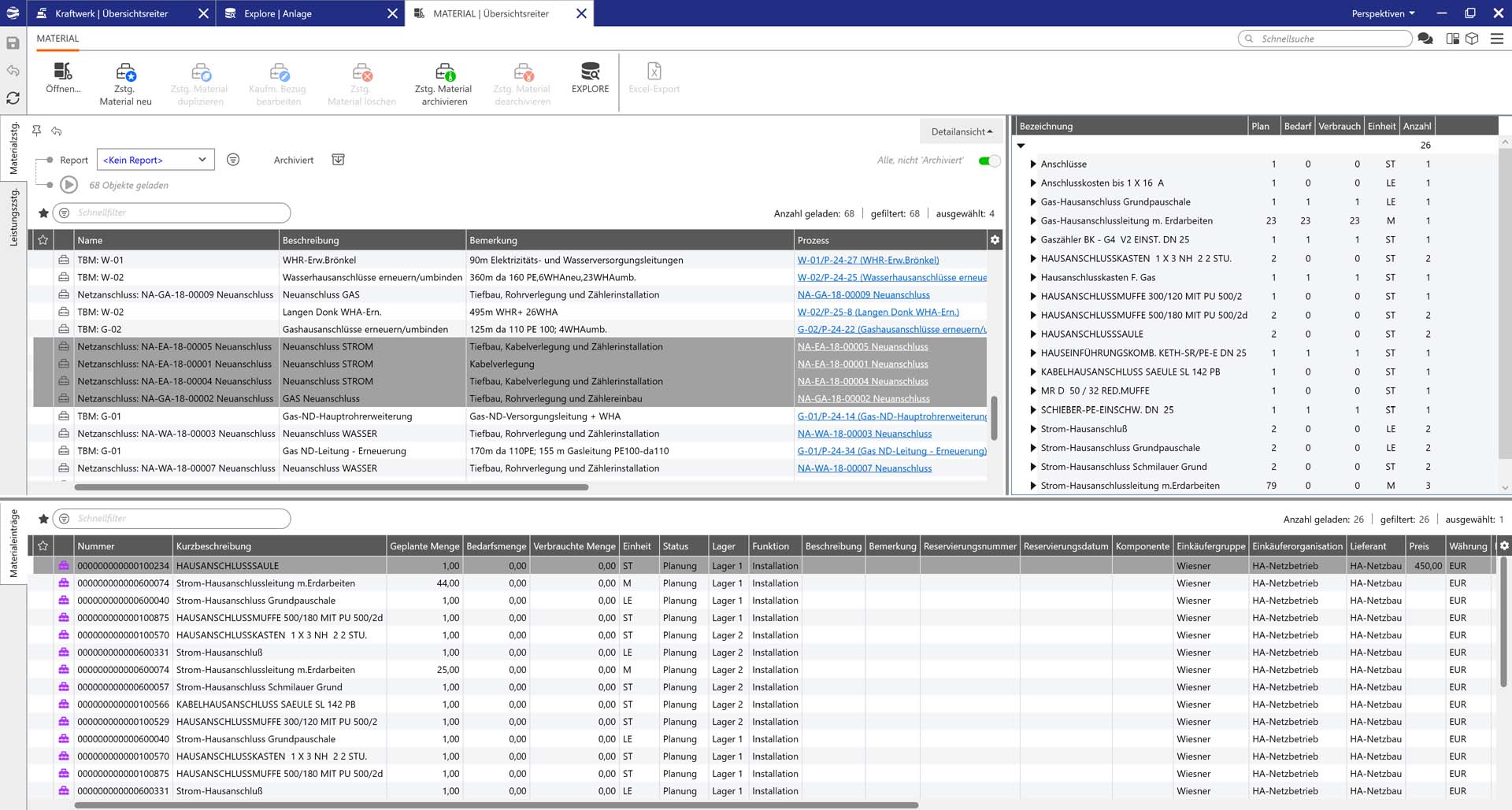Open the NA-GA-18-00009 Neuanschluss link
Screen dimensions: 1512x810
click(863, 295)
